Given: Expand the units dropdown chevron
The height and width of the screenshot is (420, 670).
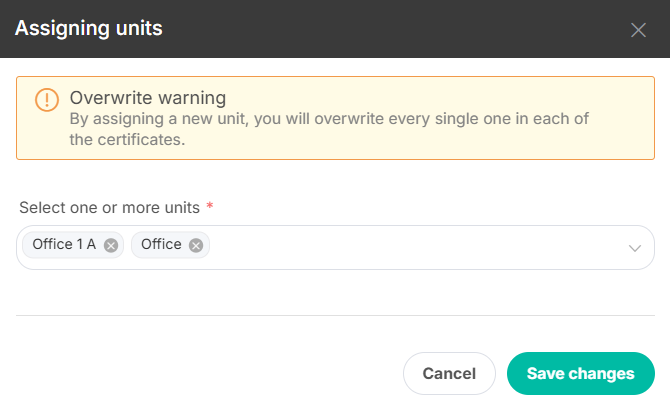Looking at the screenshot, I should tap(635, 248).
